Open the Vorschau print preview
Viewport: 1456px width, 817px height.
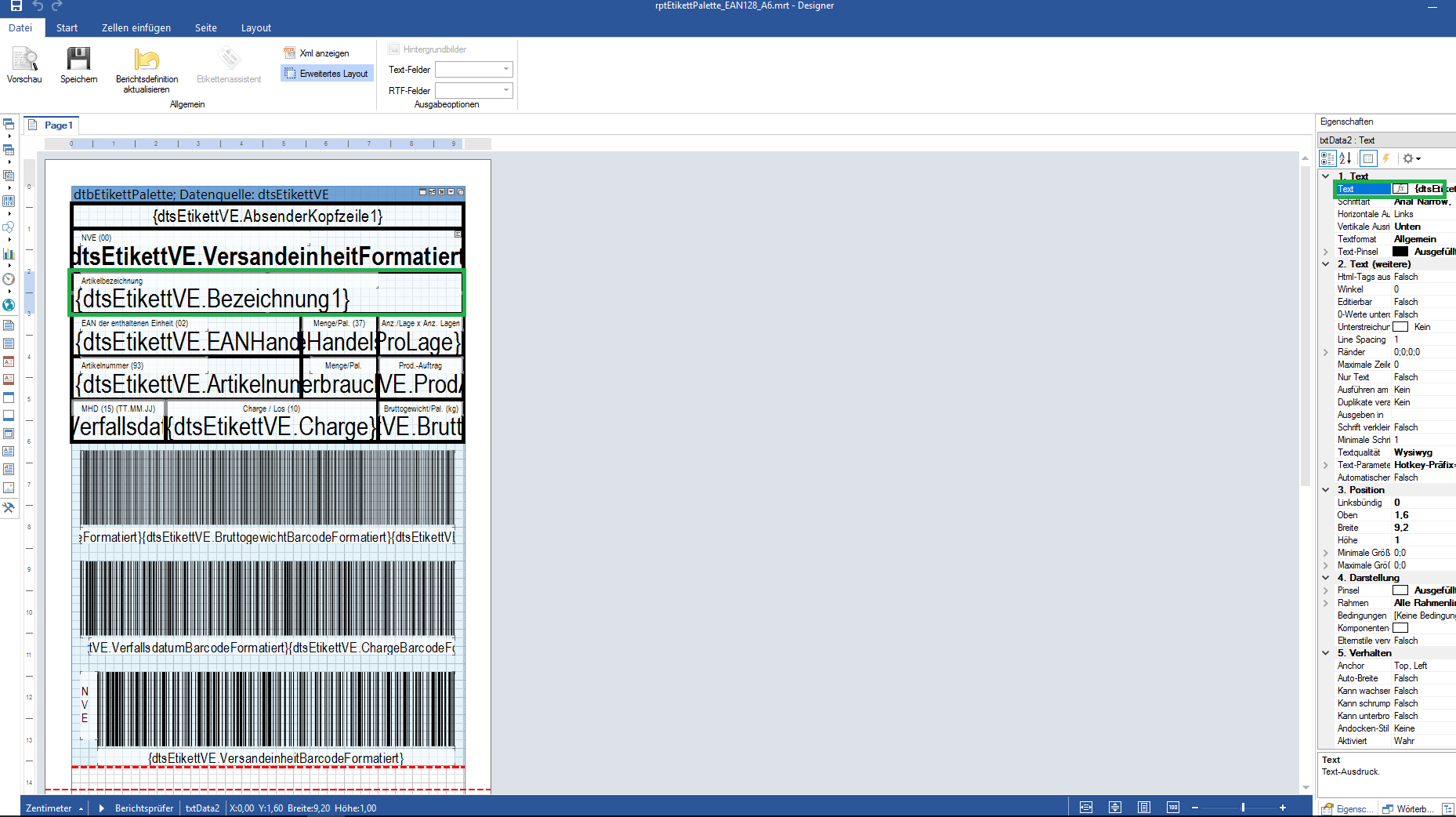point(24,63)
